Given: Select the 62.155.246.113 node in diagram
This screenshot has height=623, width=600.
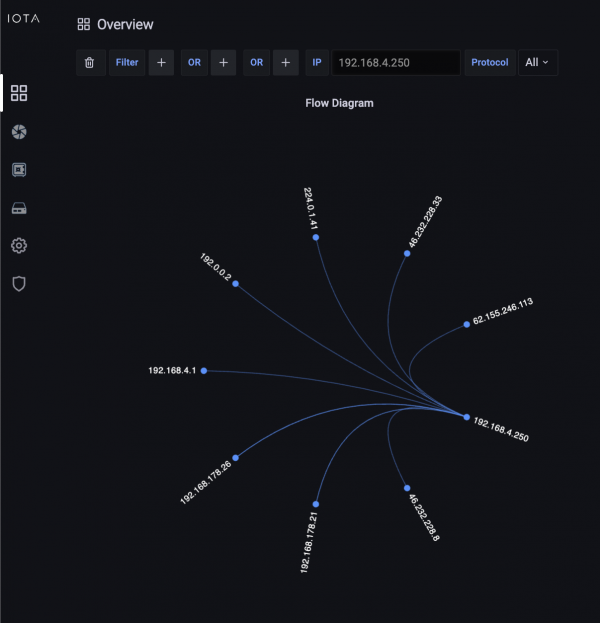Looking at the screenshot, I should 466,324.
